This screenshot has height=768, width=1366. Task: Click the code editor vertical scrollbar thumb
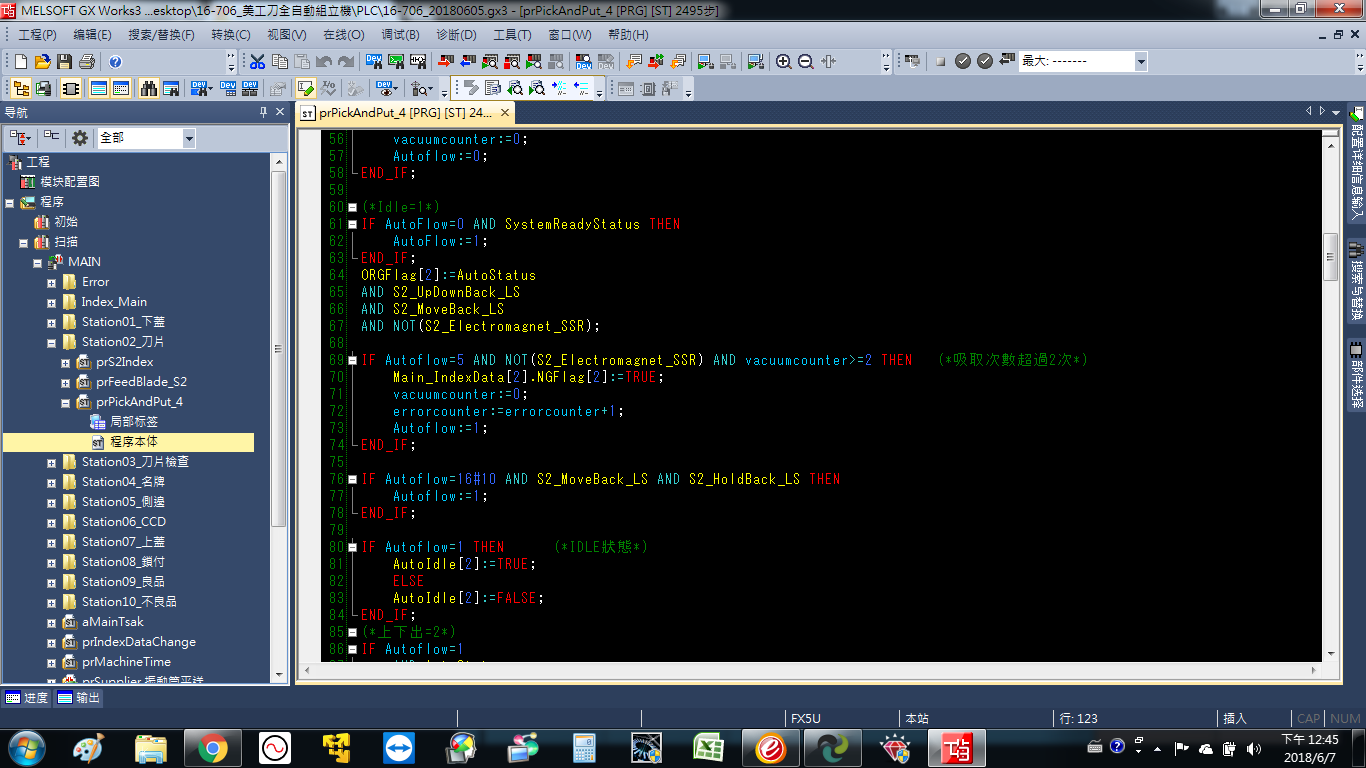coord(1330,256)
